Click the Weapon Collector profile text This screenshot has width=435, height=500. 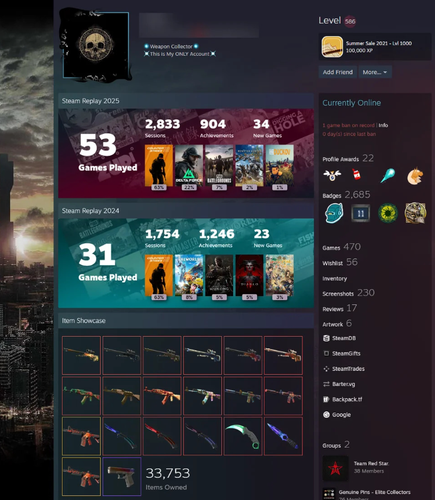171,46
